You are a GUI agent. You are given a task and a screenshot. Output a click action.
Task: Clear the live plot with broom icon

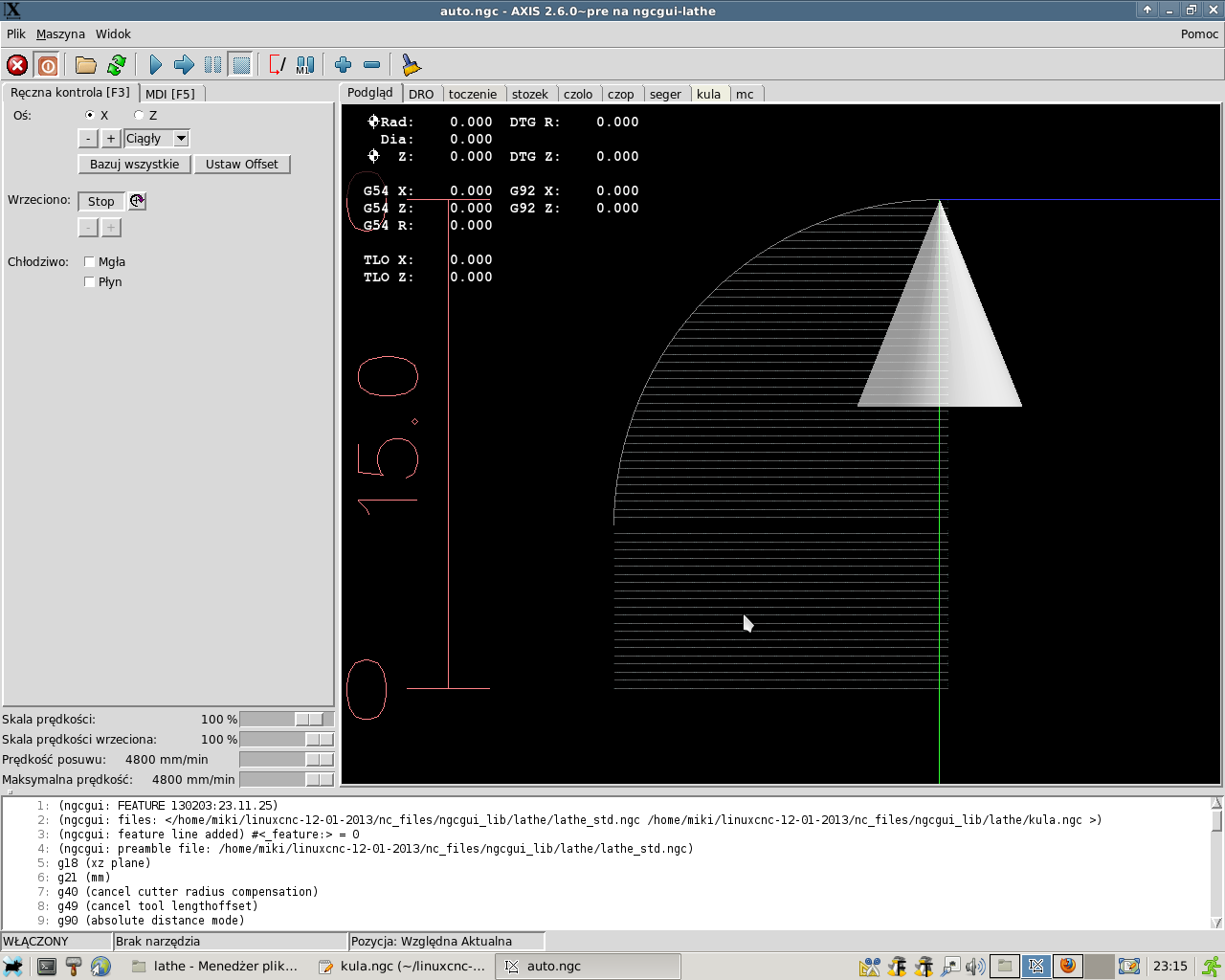point(412,65)
